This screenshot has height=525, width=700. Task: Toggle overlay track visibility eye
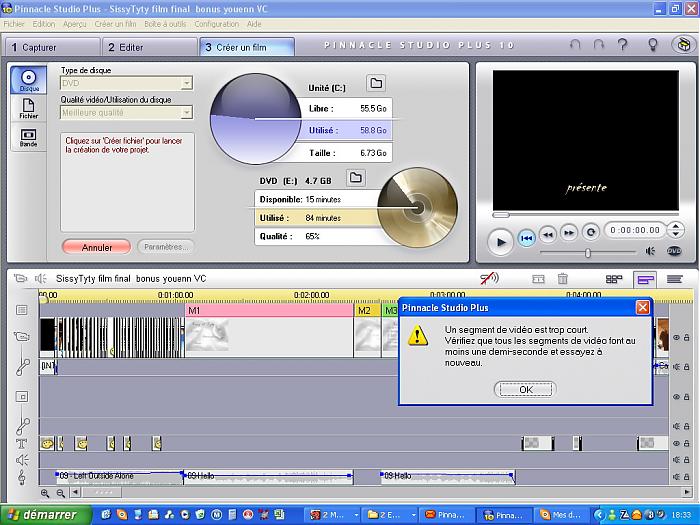pos(676,396)
